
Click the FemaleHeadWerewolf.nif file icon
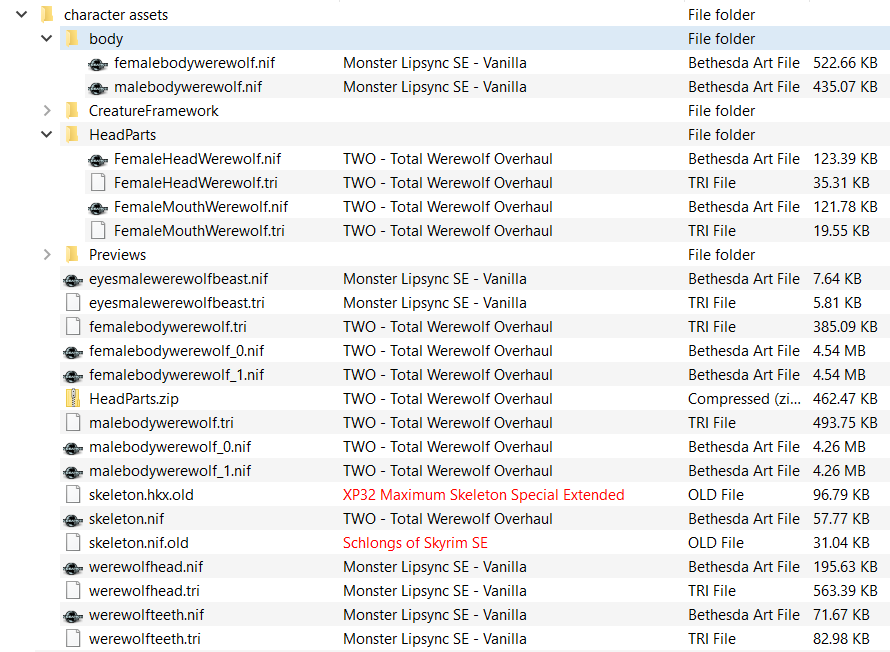pos(98,160)
